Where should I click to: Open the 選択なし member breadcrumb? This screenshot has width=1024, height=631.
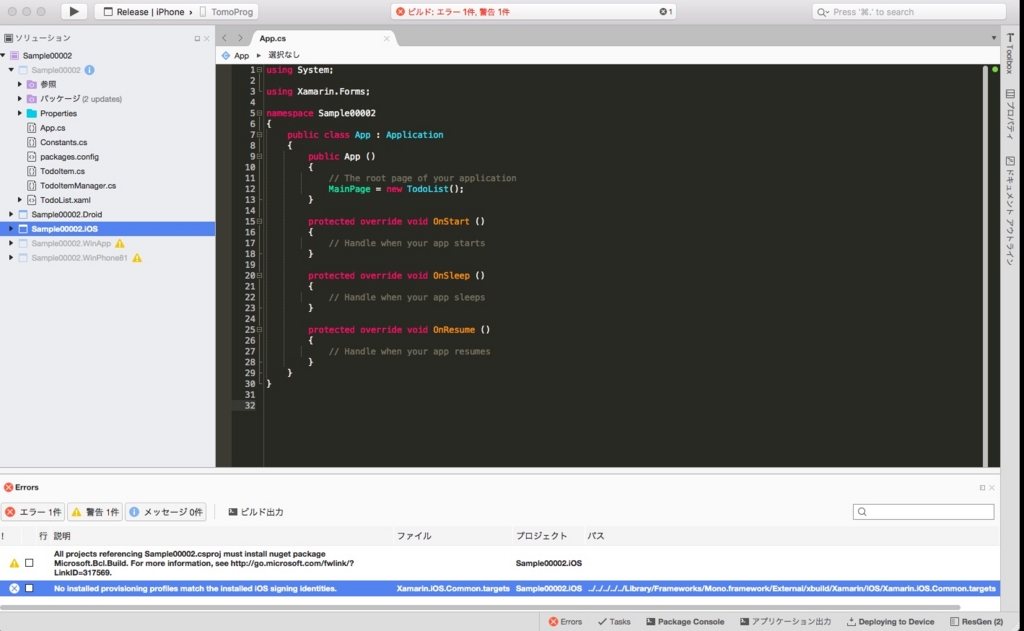(283, 56)
